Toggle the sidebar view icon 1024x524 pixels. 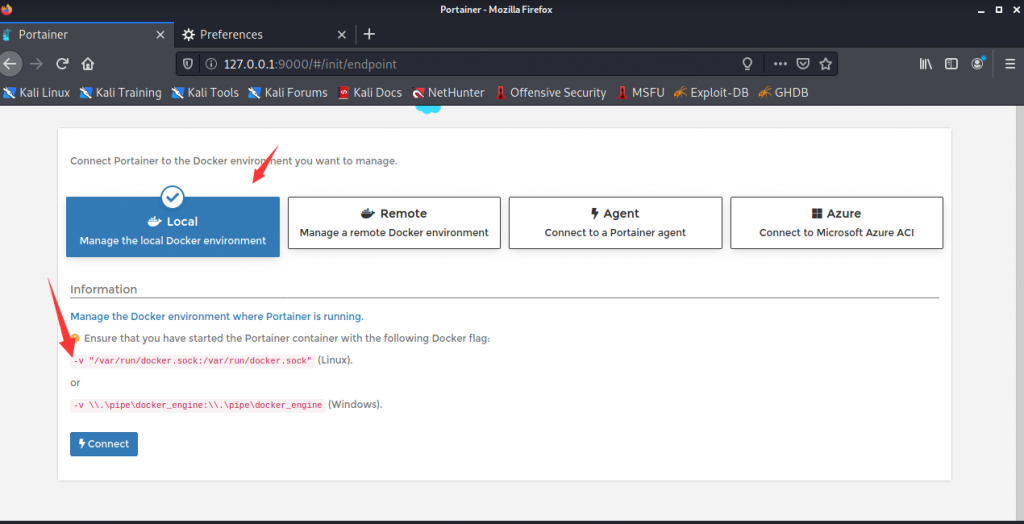pos(952,64)
